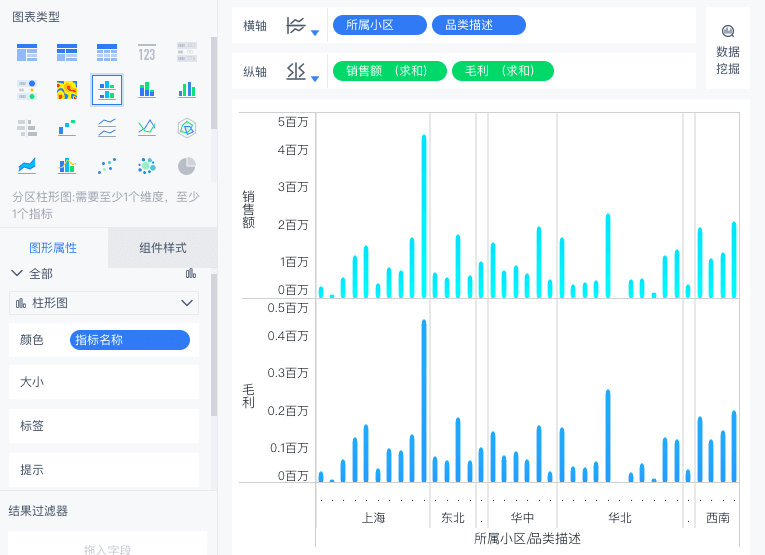
Task: Click the bar icon beside 全部
Action: 191,274
